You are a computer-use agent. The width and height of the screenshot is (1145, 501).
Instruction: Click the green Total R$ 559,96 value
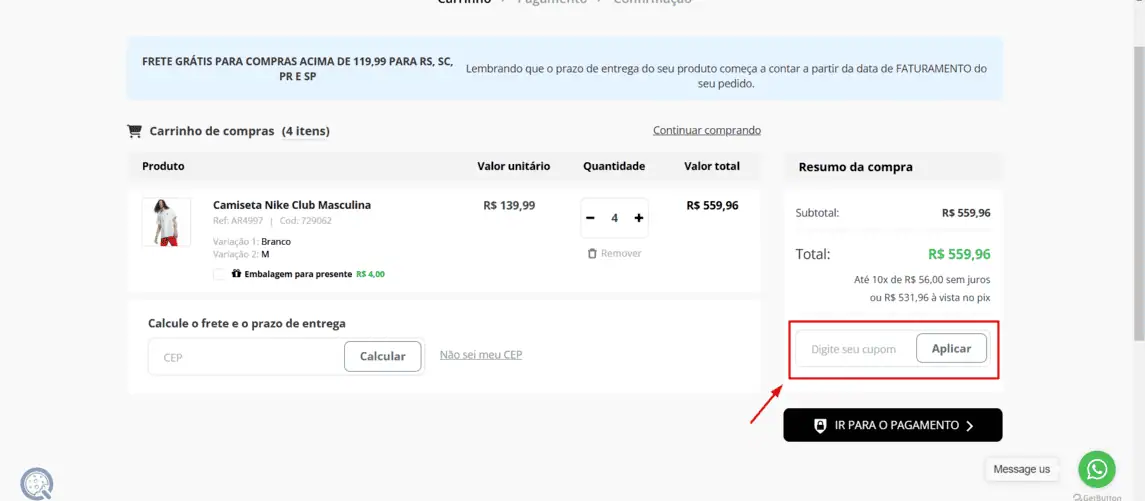(x=959, y=254)
